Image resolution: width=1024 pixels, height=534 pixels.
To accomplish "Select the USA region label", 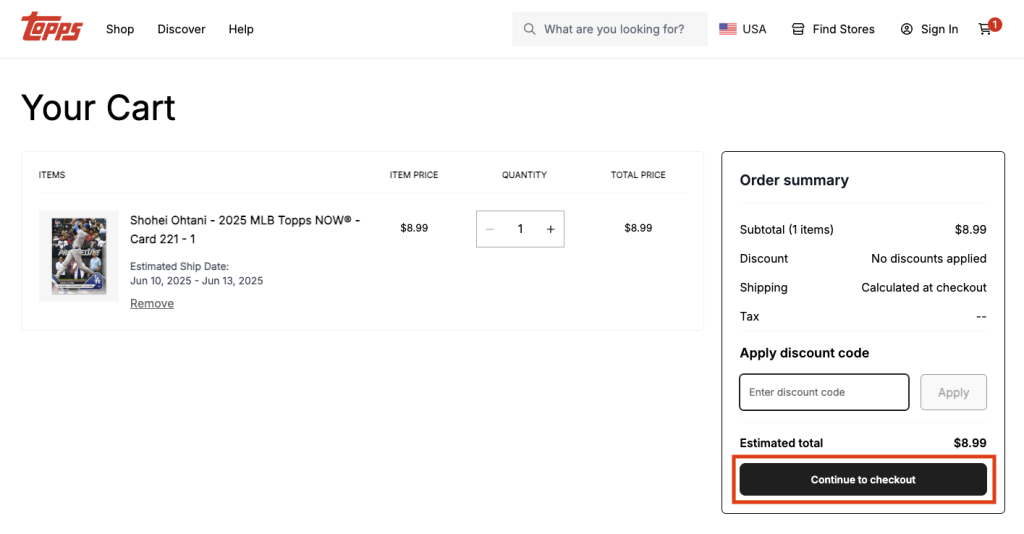I will [x=754, y=29].
